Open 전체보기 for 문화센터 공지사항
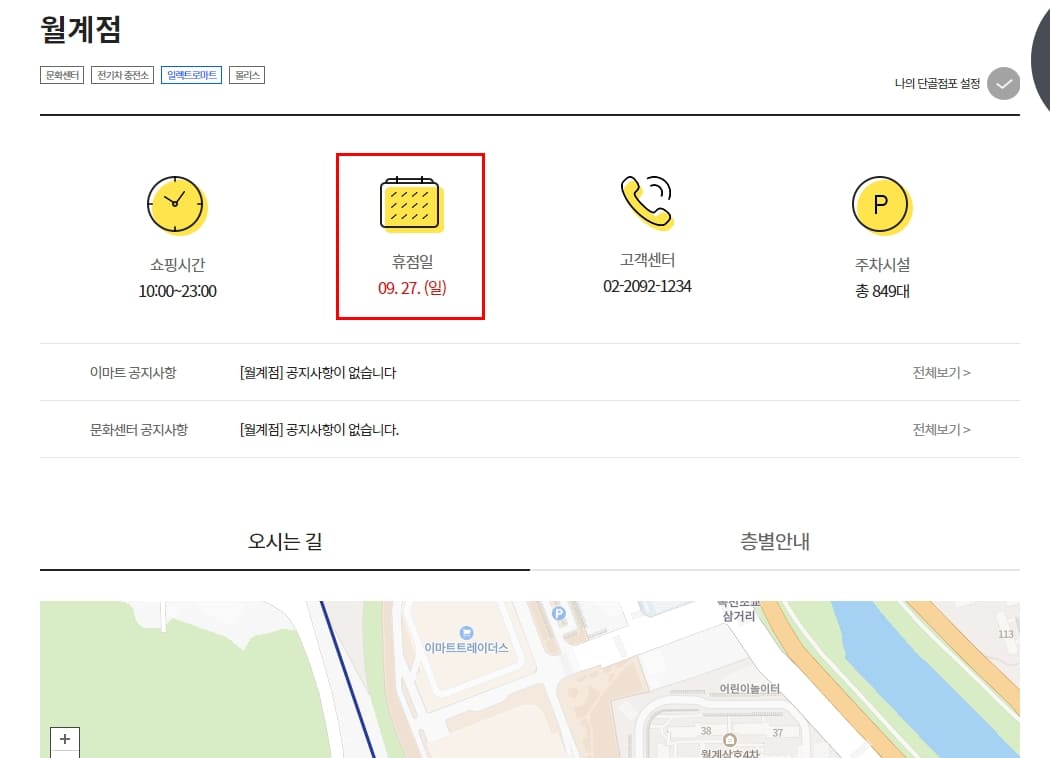Image resolution: width=1050 pixels, height=758 pixels. (x=941, y=429)
